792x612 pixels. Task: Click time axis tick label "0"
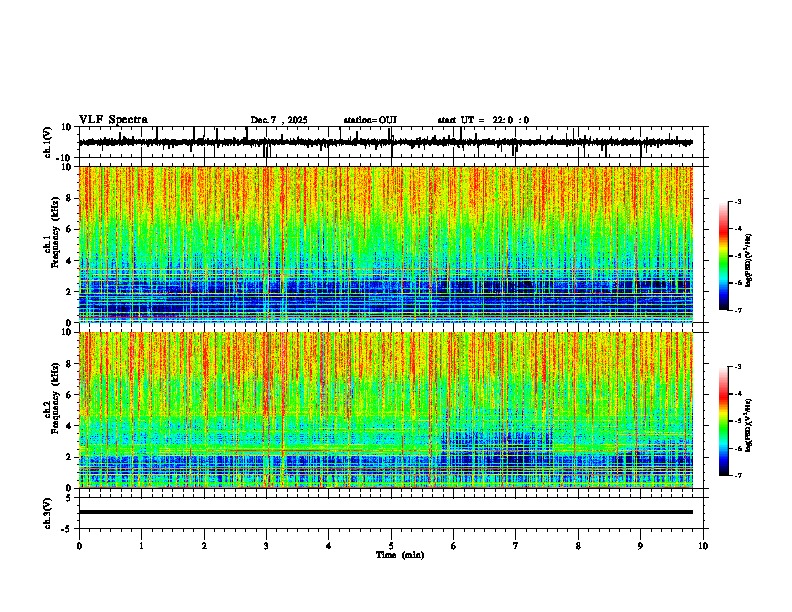[x=79, y=546]
